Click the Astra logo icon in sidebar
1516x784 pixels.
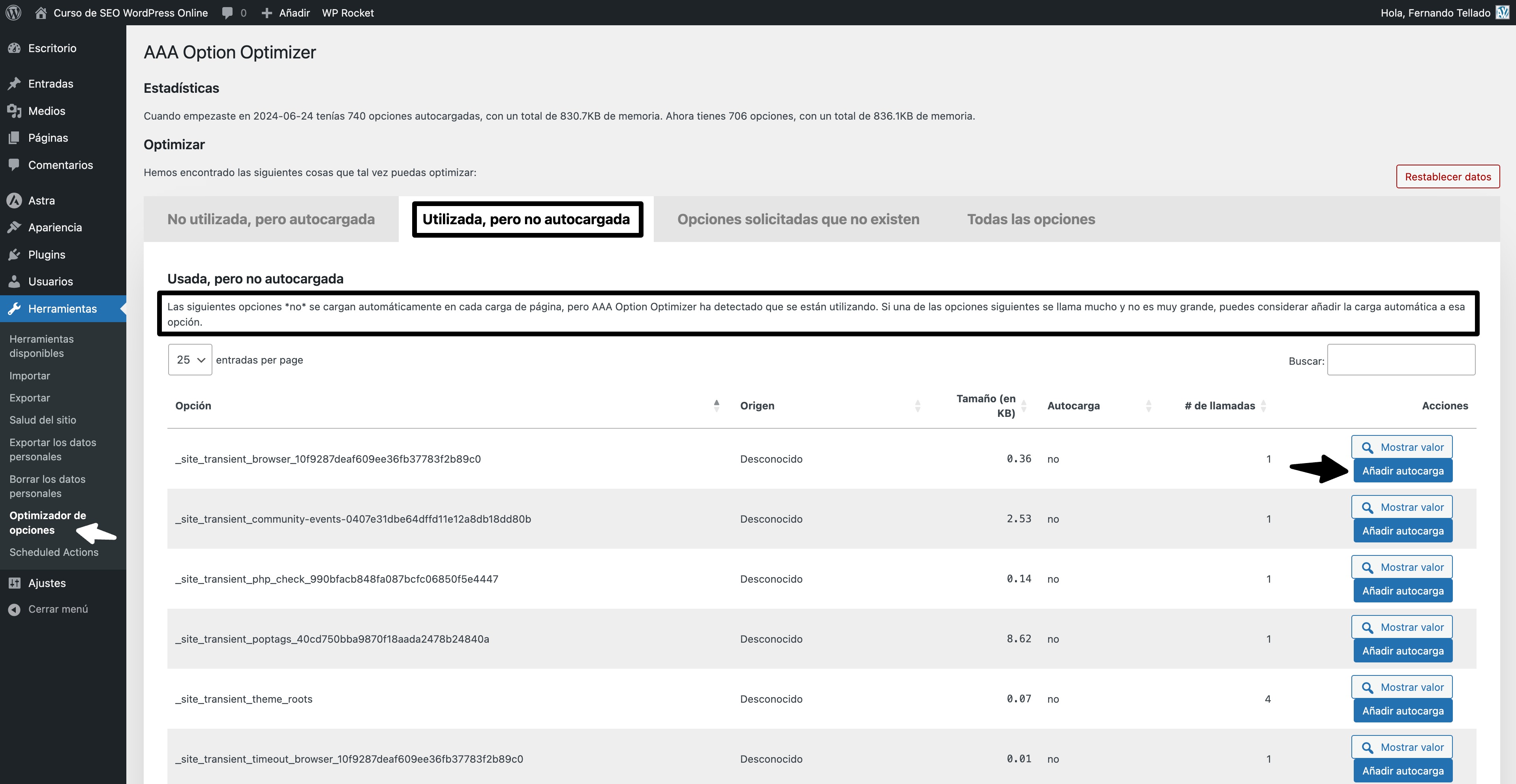tap(15, 201)
